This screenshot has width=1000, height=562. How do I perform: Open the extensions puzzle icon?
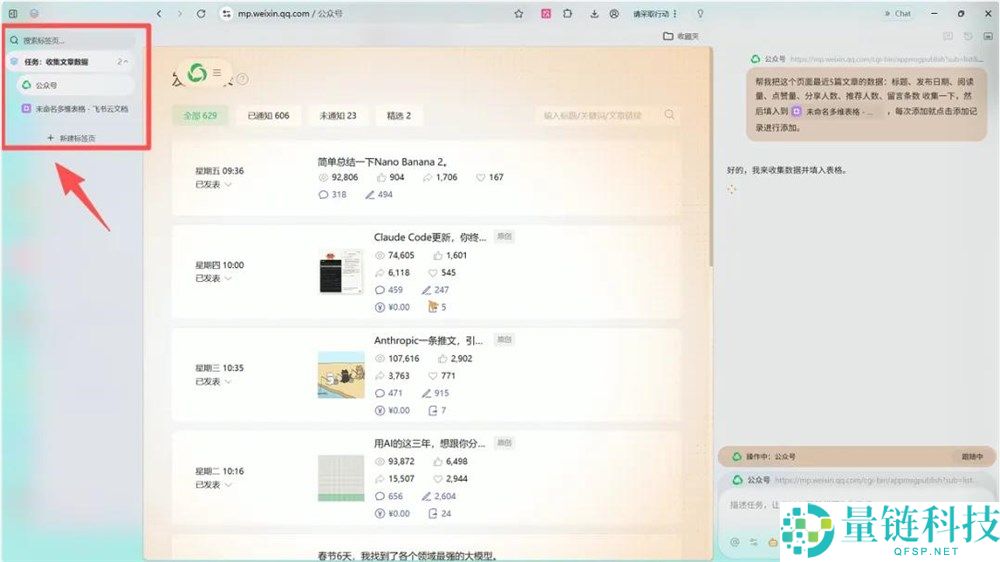click(x=568, y=13)
